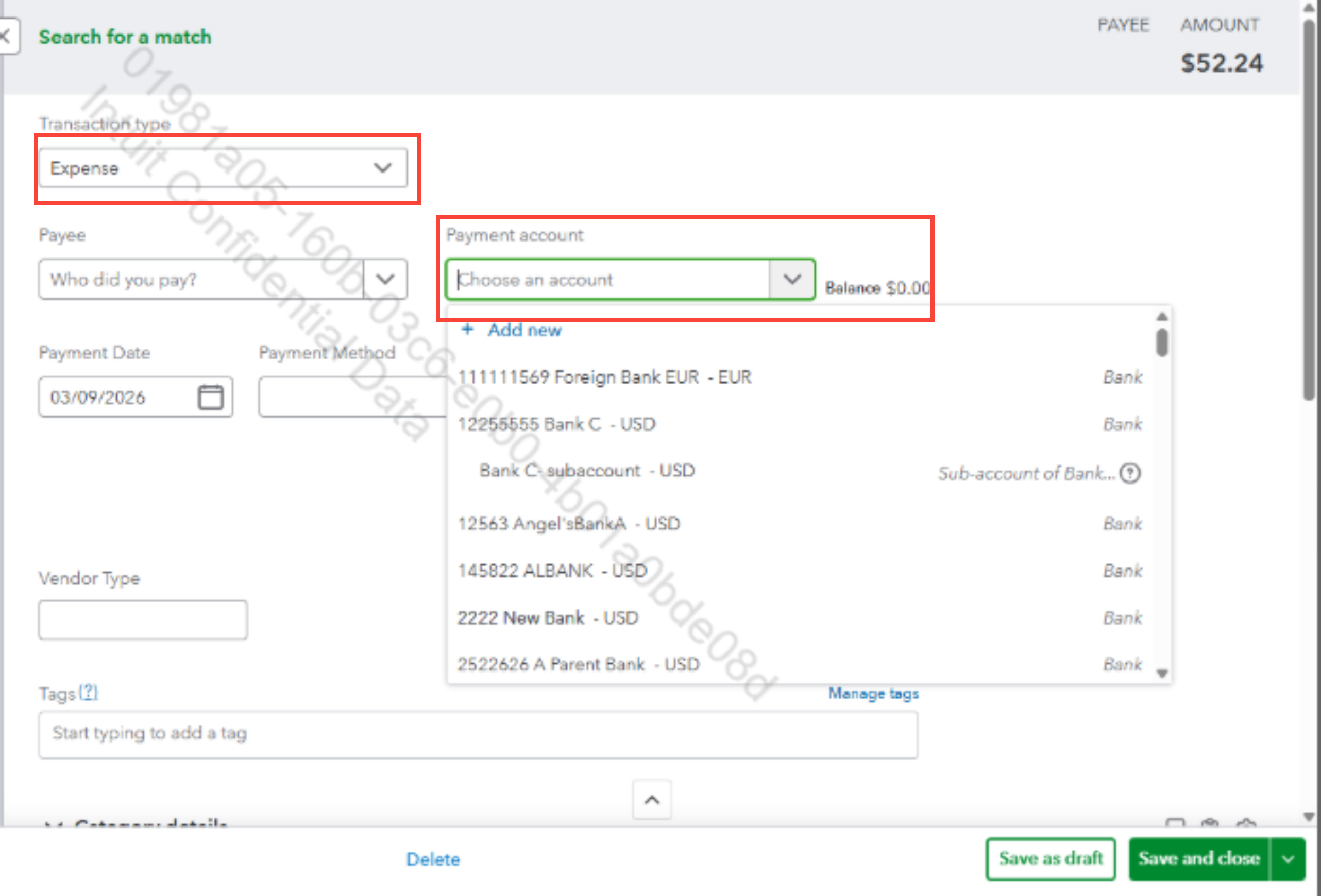Select 111111569 Foreign Bank EUR account
Viewport: 1321px width, 896px height.
point(604,377)
